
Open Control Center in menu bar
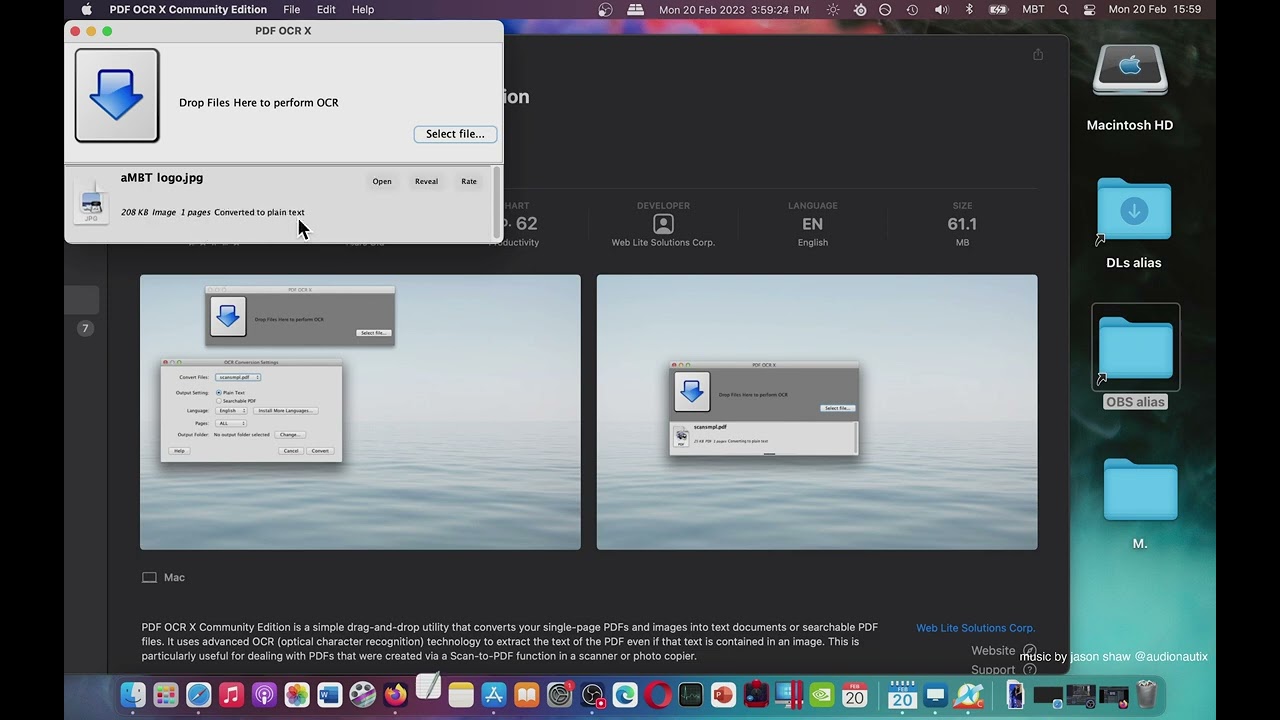coord(1089,9)
